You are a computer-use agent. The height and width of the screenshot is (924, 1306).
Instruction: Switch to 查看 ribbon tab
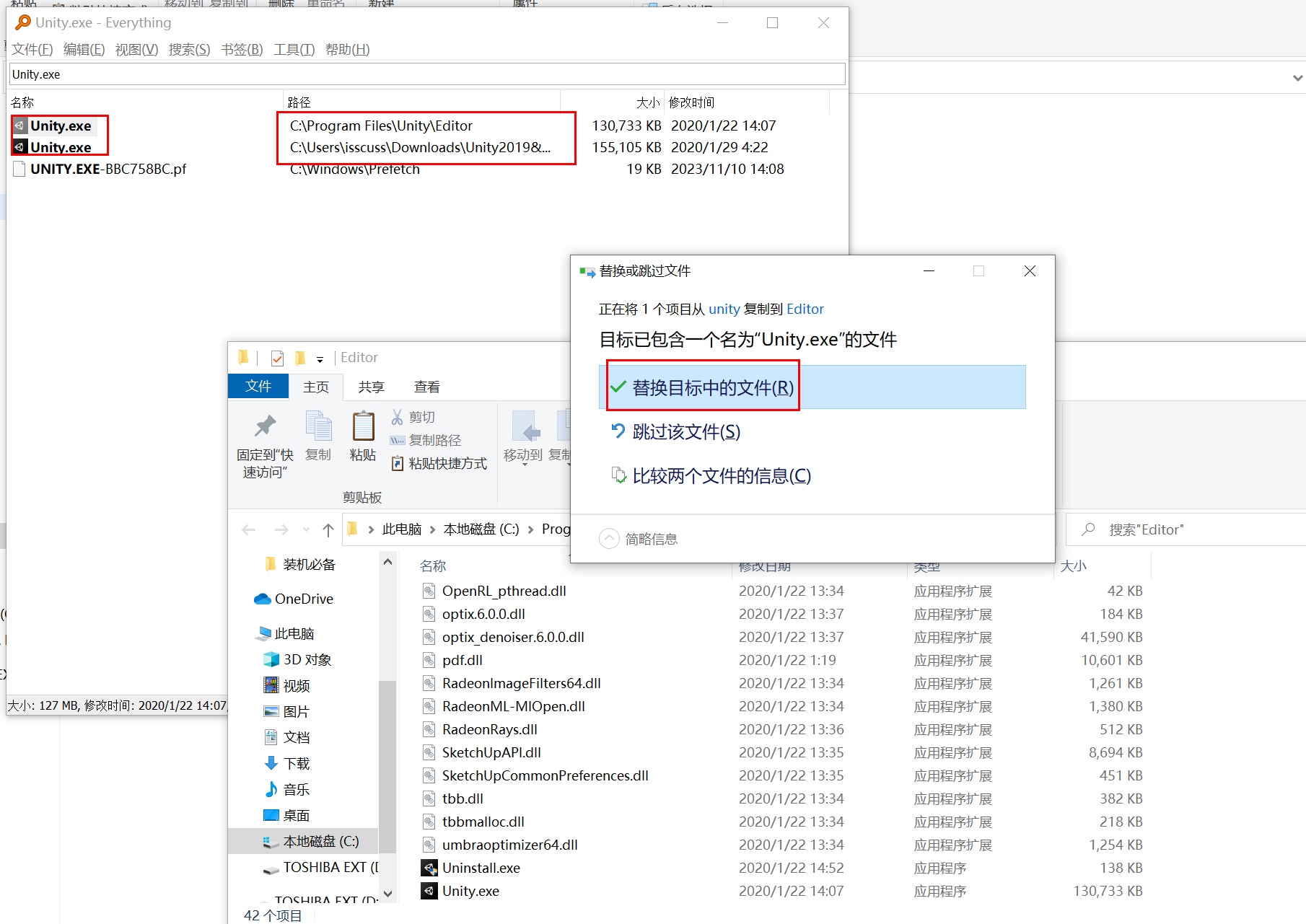tap(427, 387)
